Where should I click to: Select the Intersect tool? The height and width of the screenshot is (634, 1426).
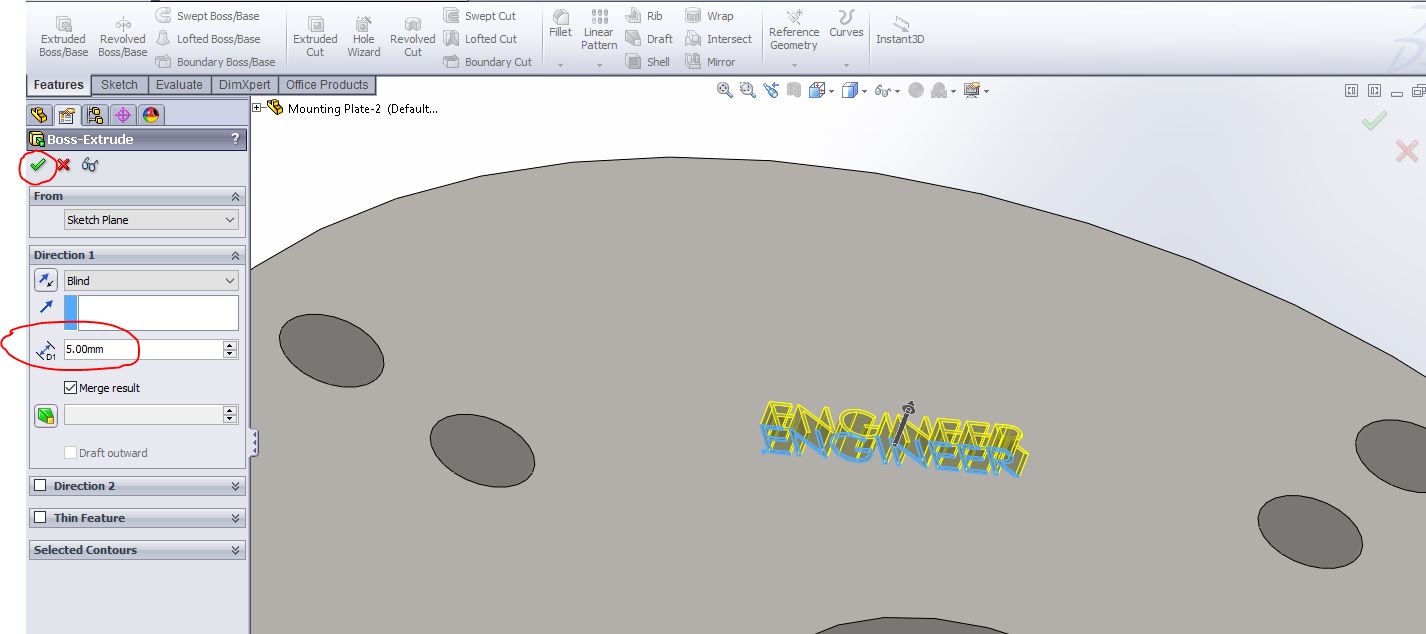click(718, 39)
